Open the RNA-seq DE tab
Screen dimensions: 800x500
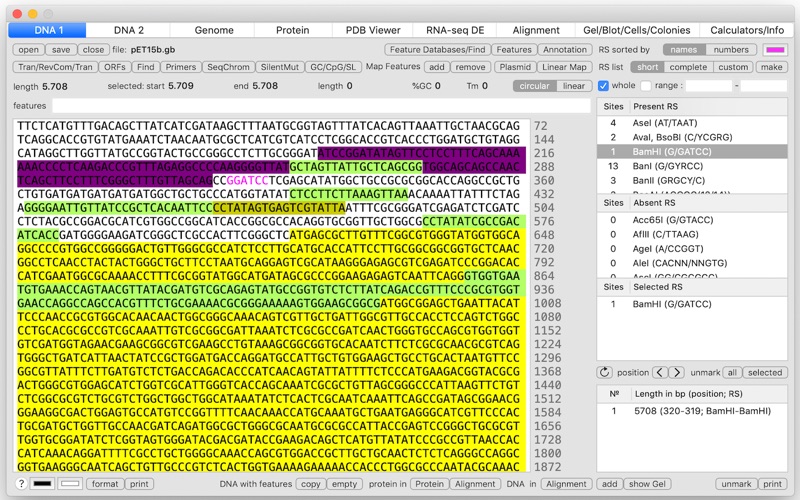click(455, 30)
